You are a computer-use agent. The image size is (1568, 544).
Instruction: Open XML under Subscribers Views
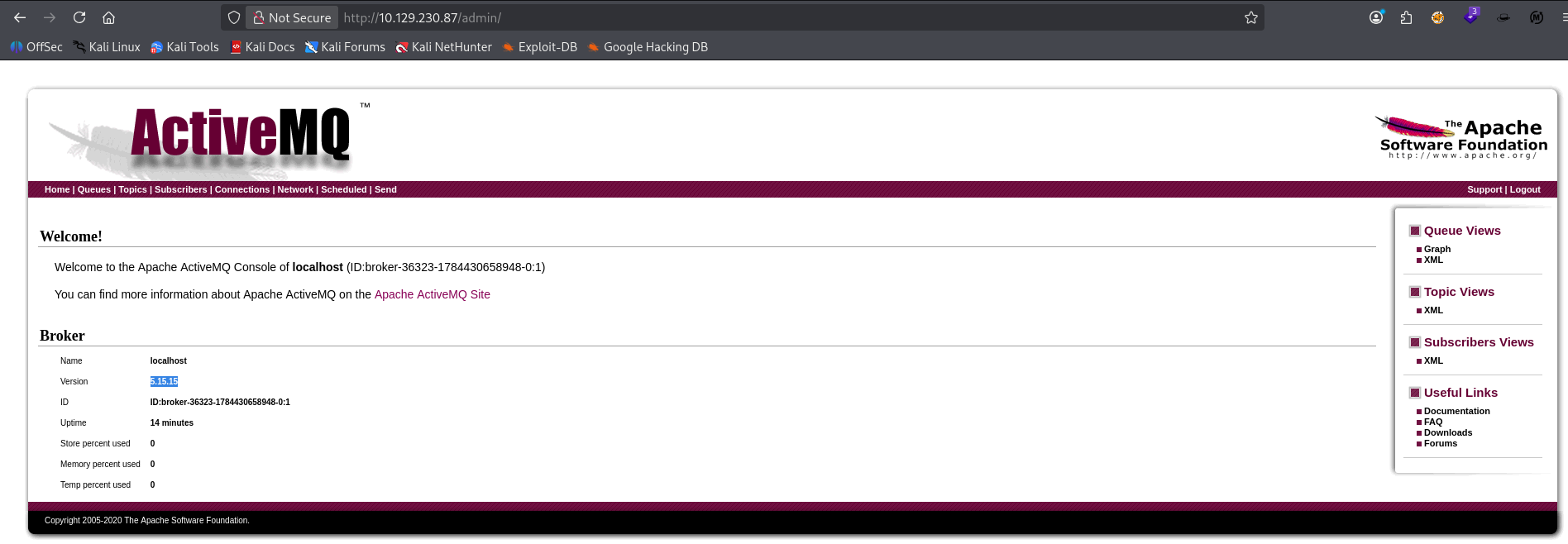(x=1433, y=360)
